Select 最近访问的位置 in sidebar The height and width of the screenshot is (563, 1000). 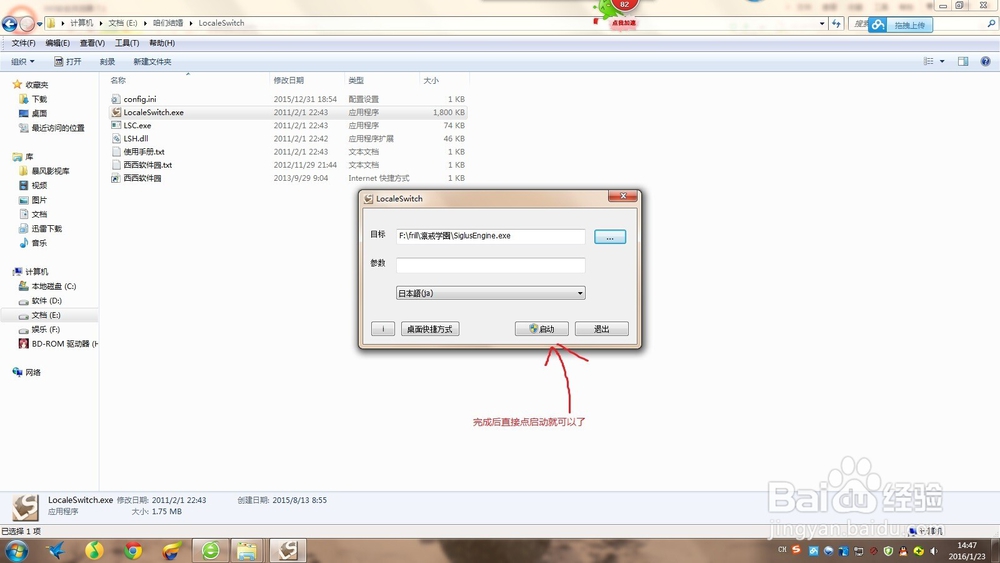[x=57, y=128]
